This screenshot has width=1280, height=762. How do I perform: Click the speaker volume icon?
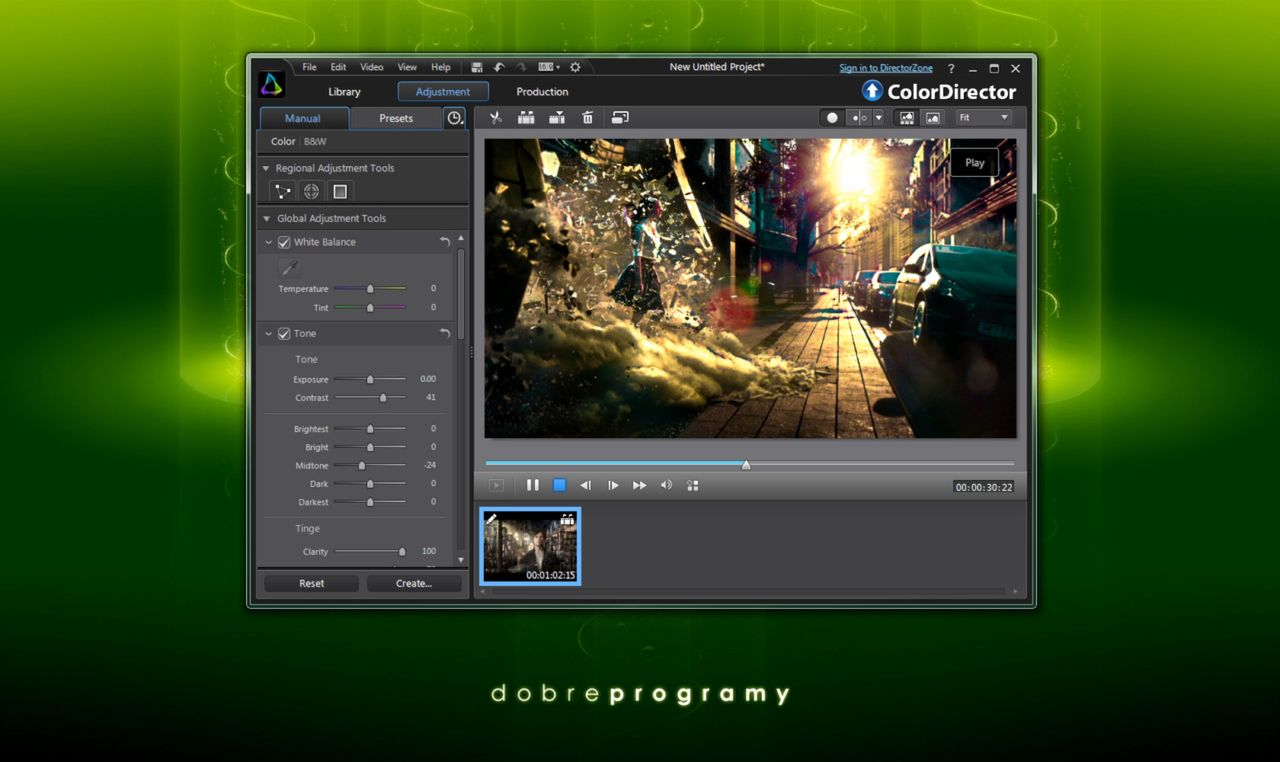[x=666, y=486]
